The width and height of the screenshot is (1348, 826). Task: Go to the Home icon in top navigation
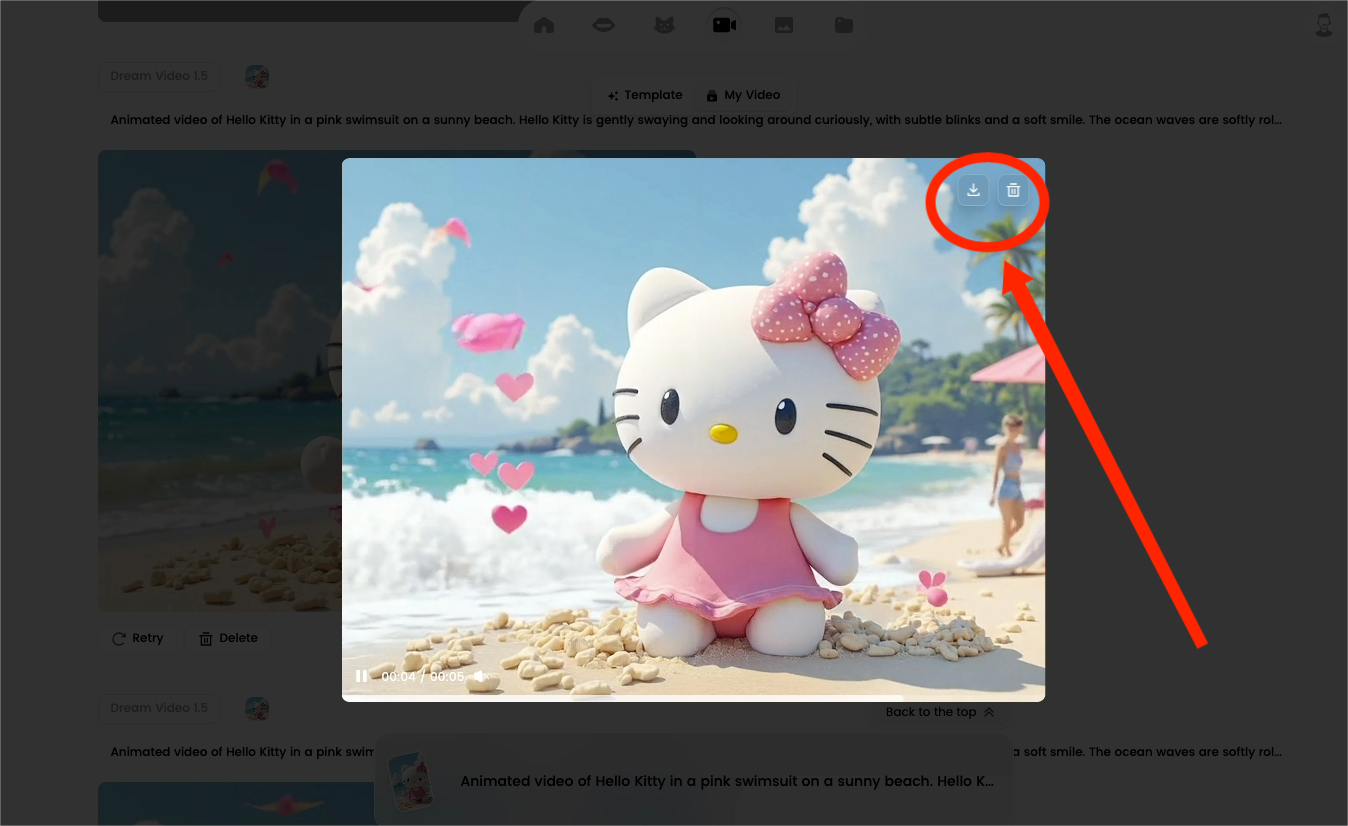pyautogui.click(x=544, y=25)
